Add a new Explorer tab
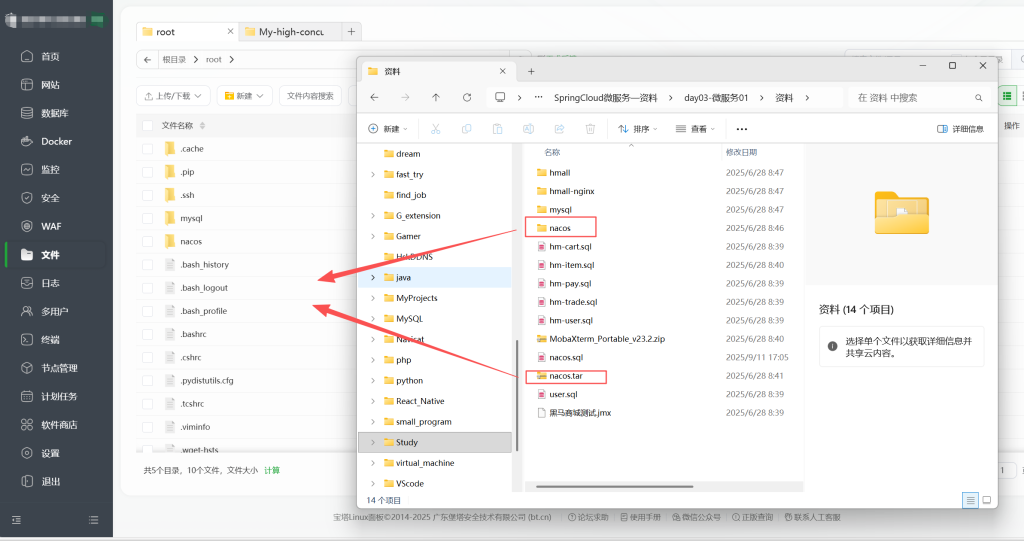Screen dimensions: 1024x541 531,71
